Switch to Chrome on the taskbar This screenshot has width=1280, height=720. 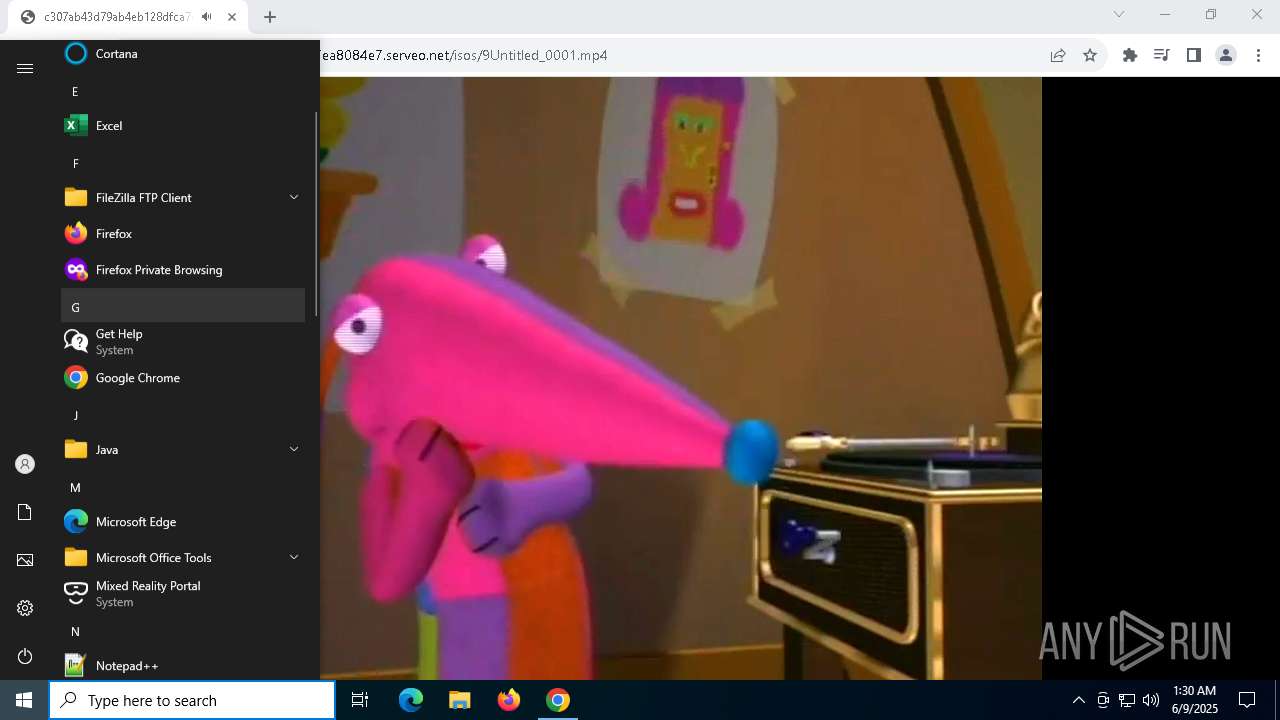pos(558,700)
